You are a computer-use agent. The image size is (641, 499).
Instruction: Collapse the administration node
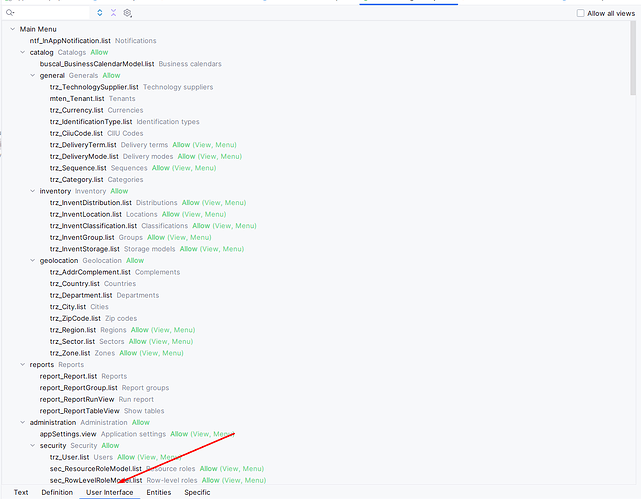[22, 422]
